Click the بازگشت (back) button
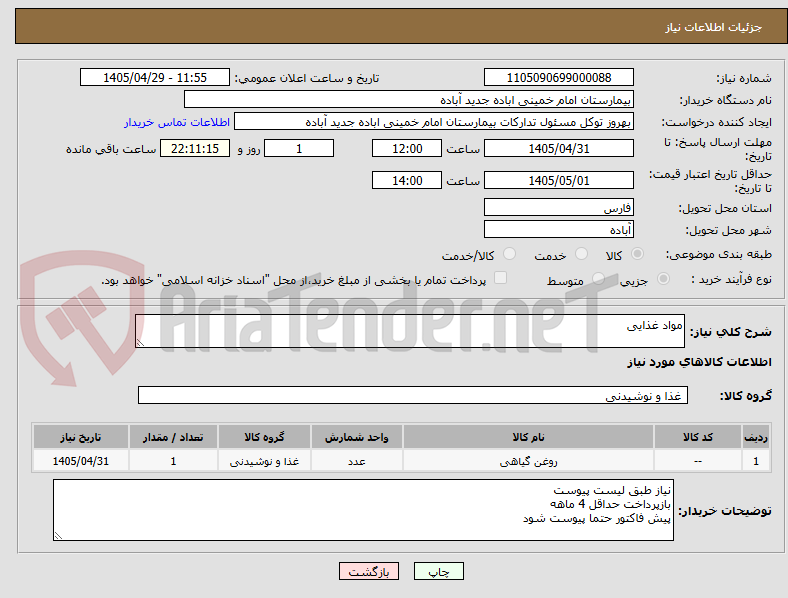Screen dimensions: 788x598 coord(369,571)
